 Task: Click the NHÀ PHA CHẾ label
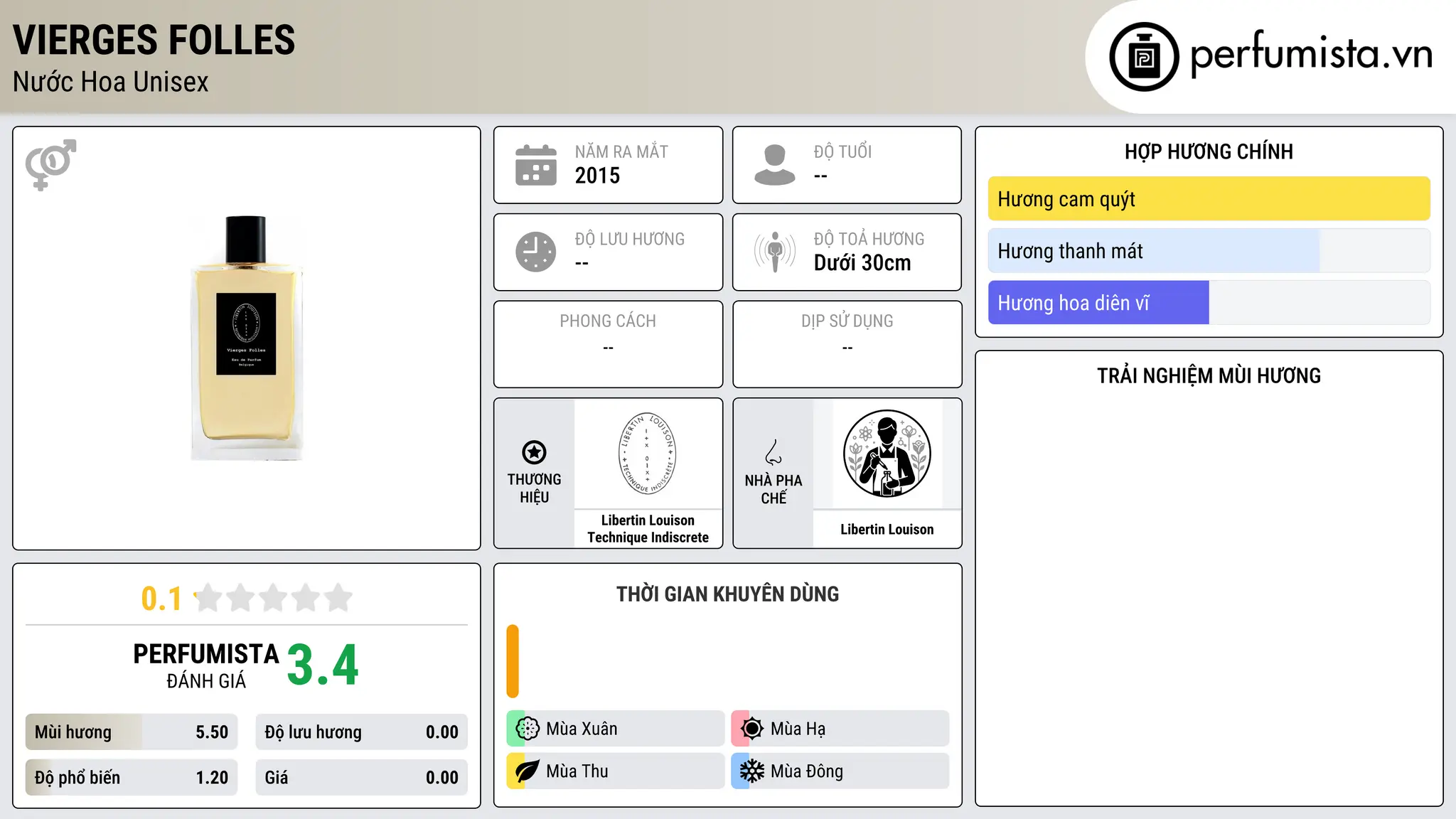[x=773, y=489]
